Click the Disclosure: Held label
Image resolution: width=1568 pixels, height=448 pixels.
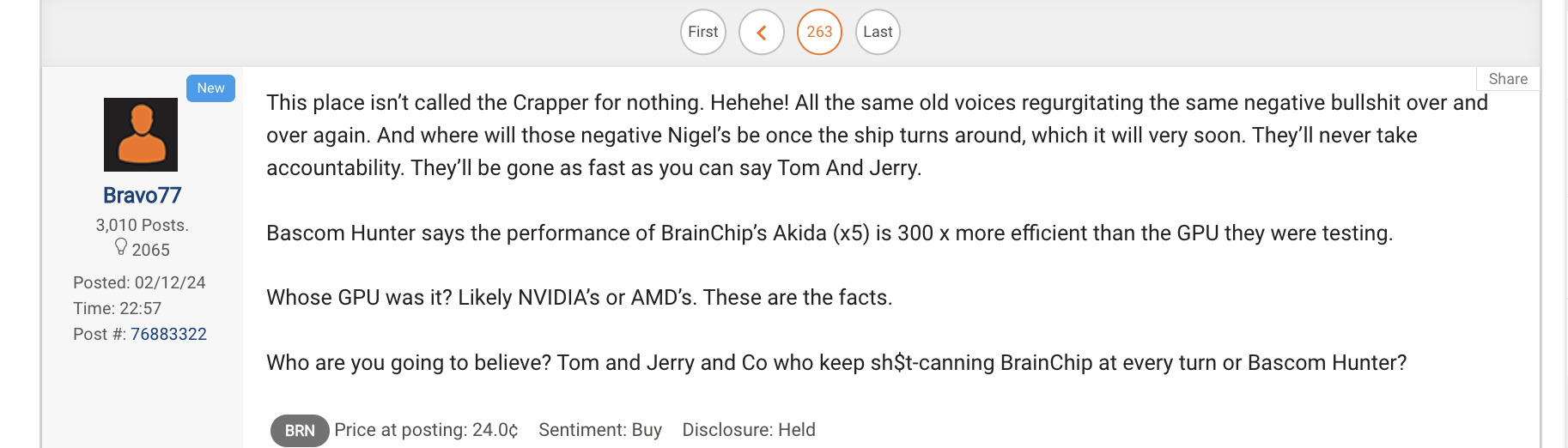tap(749, 430)
